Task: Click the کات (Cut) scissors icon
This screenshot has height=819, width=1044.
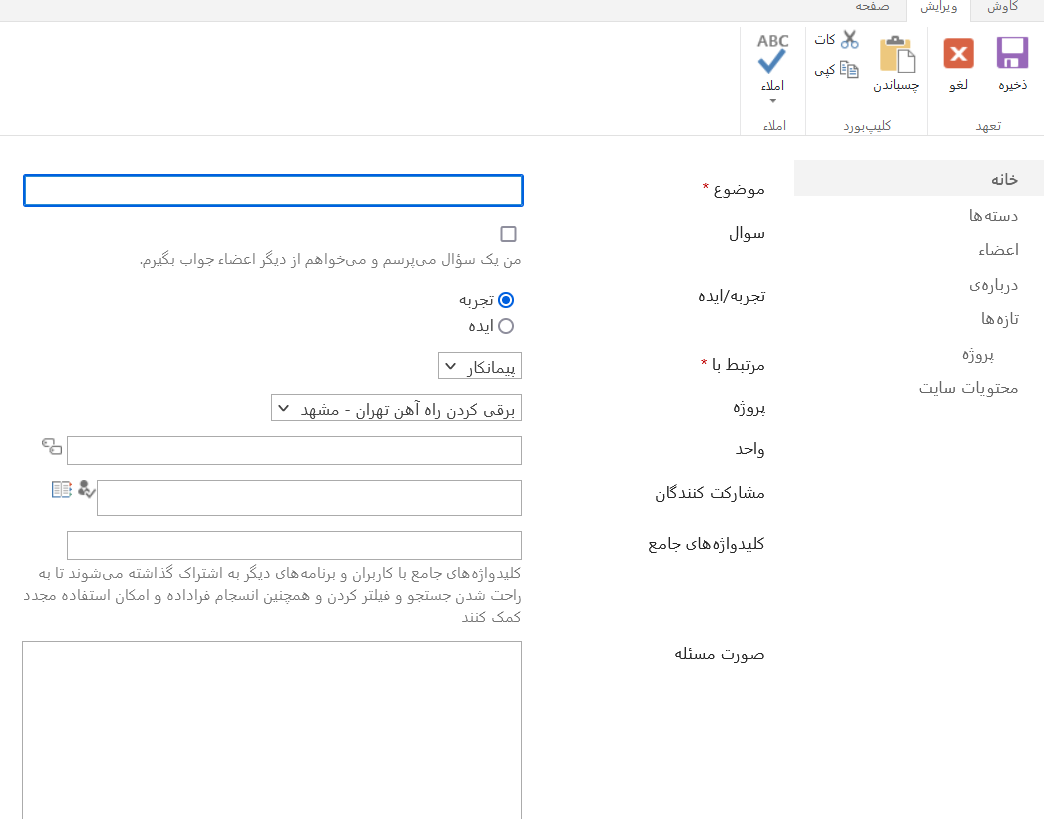Action: [x=849, y=39]
